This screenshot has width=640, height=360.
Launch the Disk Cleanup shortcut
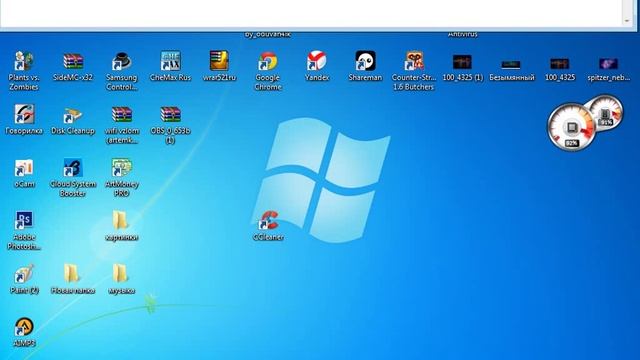point(73,116)
